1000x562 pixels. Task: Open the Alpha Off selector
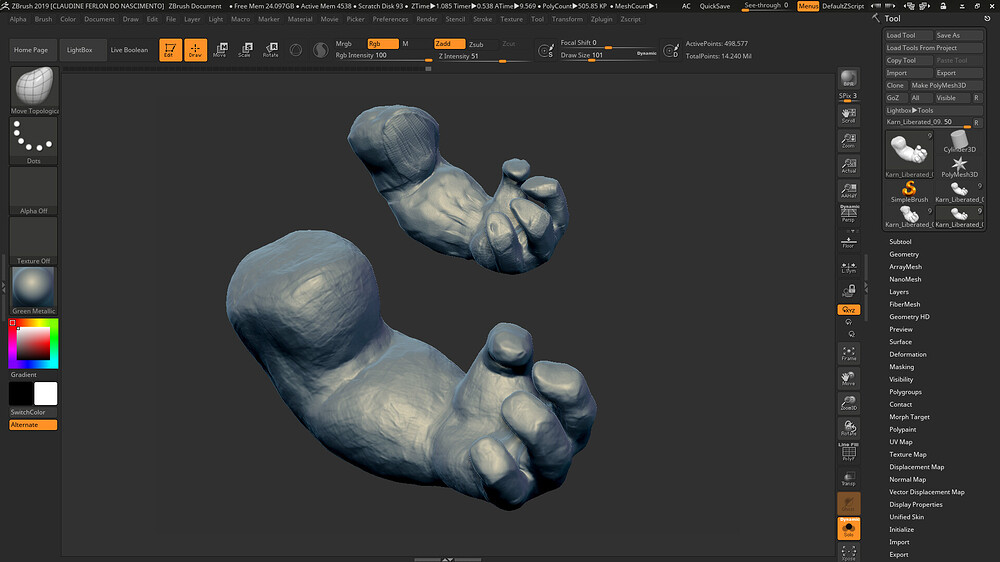point(34,191)
